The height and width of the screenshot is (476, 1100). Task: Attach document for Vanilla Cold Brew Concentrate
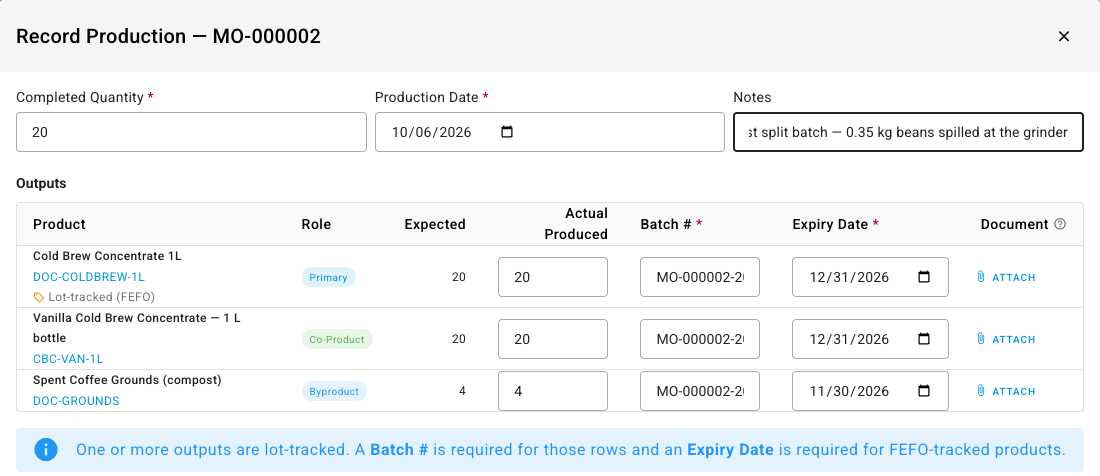point(1006,339)
